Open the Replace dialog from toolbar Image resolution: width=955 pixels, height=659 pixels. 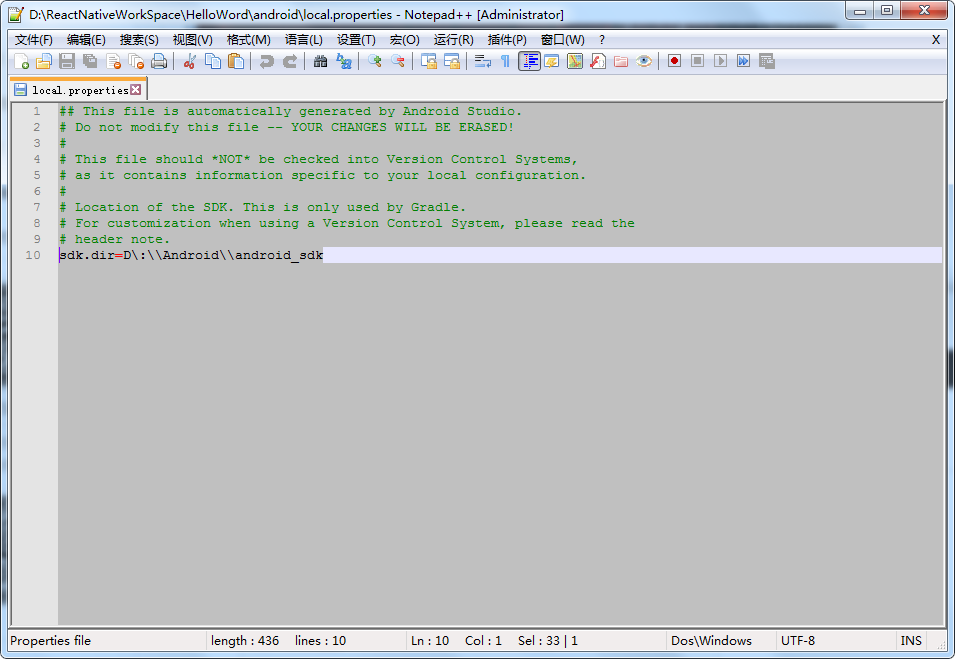pyautogui.click(x=343, y=61)
